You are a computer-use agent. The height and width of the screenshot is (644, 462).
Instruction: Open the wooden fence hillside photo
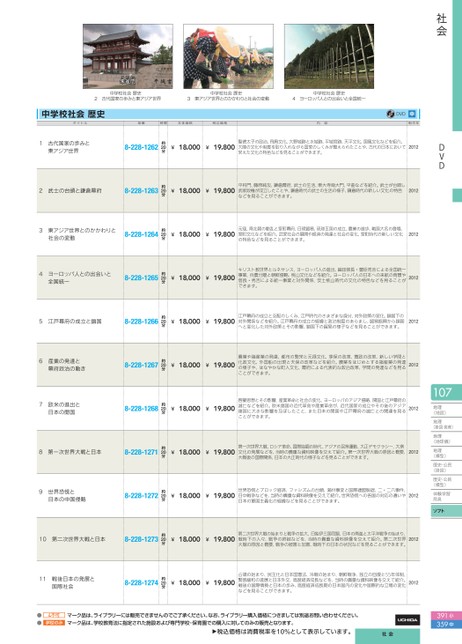(x=329, y=56)
